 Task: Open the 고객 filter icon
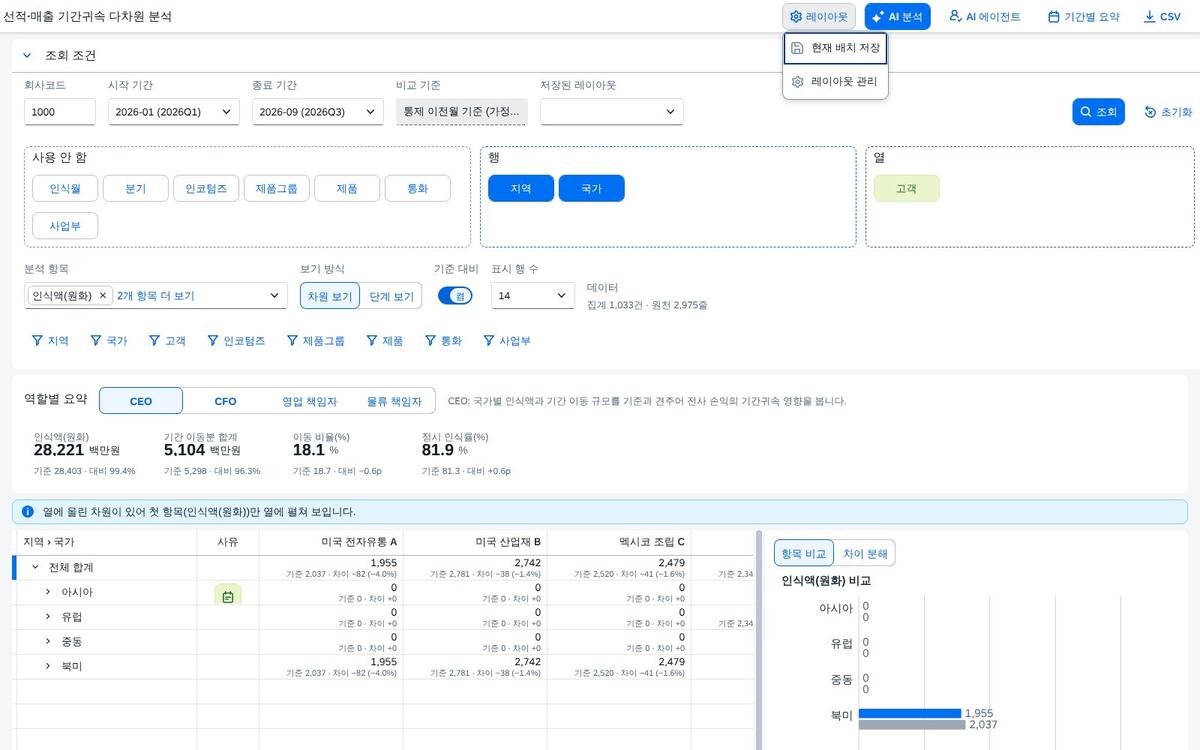(x=154, y=341)
